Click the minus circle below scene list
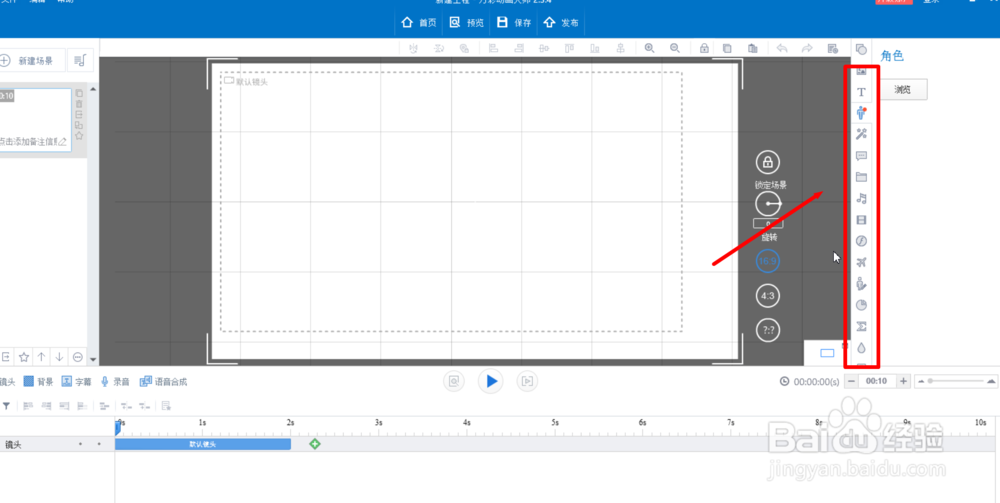The height and width of the screenshot is (503, 1000). pos(78,357)
